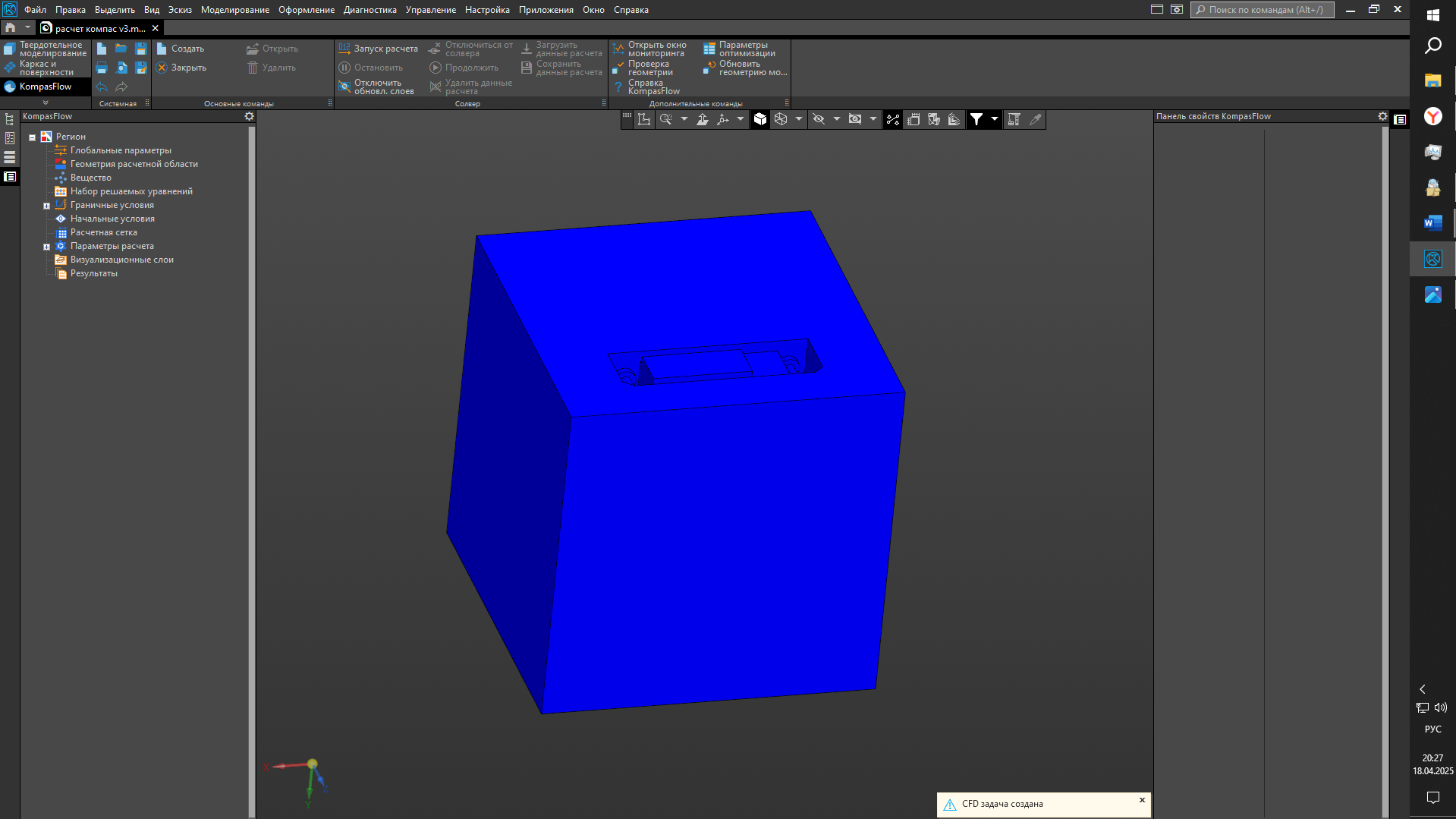The width and height of the screenshot is (1456, 819).
Task: Click the command search field
Action: click(x=1263, y=10)
